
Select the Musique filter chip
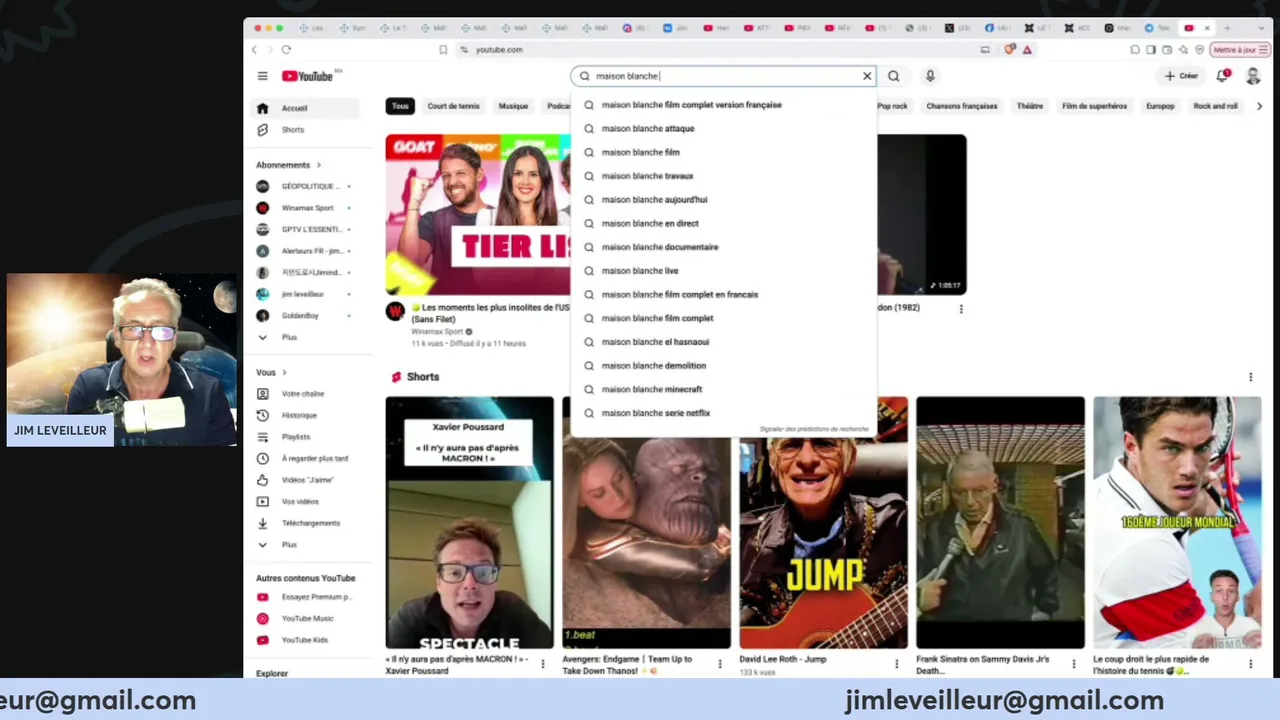click(x=513, y=106)
